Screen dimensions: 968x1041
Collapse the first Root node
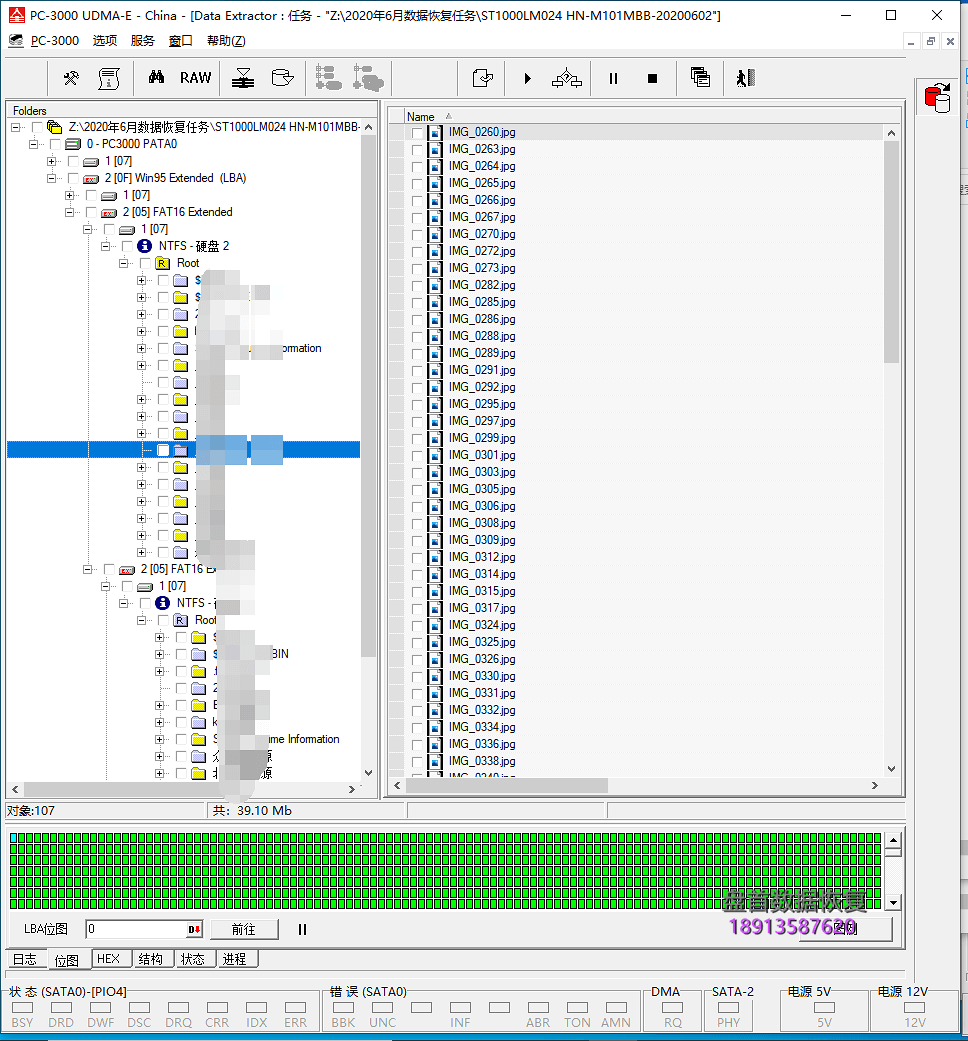pyautogui.click(x=123, y=264)
